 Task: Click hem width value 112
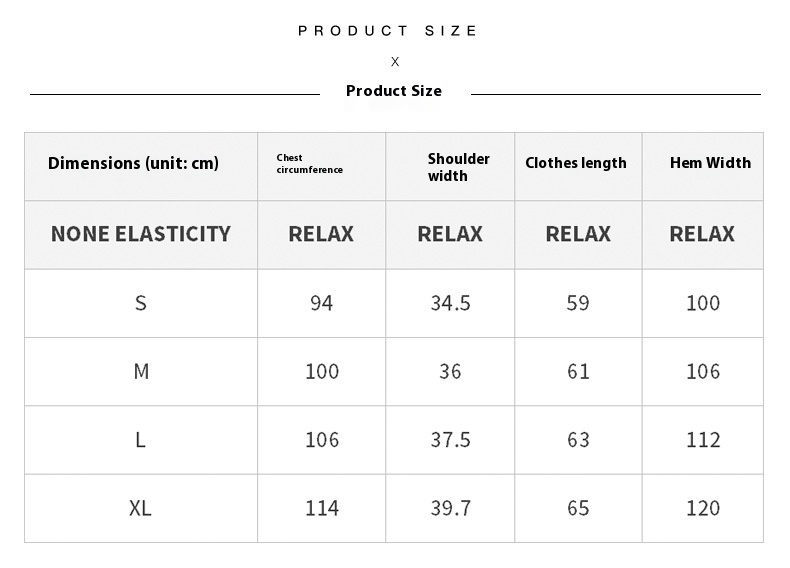(x=703, y=440)
